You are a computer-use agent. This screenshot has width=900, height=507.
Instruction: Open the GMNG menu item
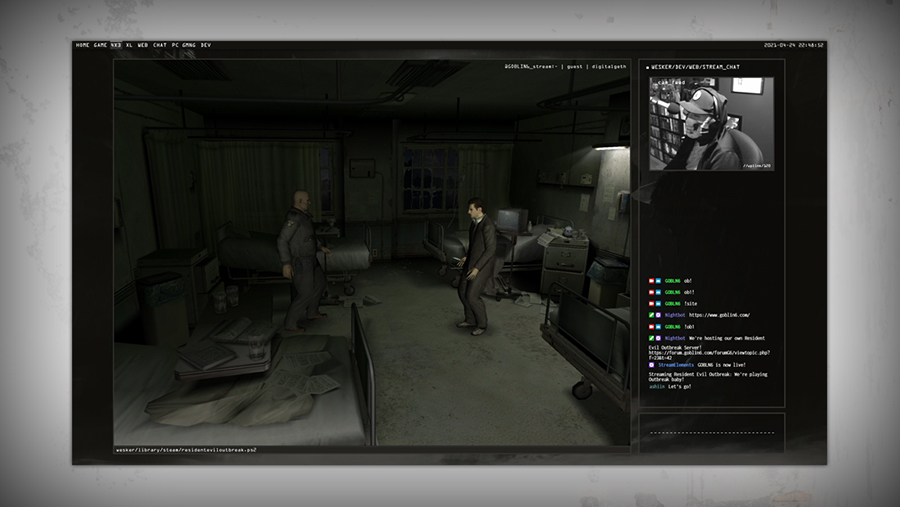pos(189,45)
